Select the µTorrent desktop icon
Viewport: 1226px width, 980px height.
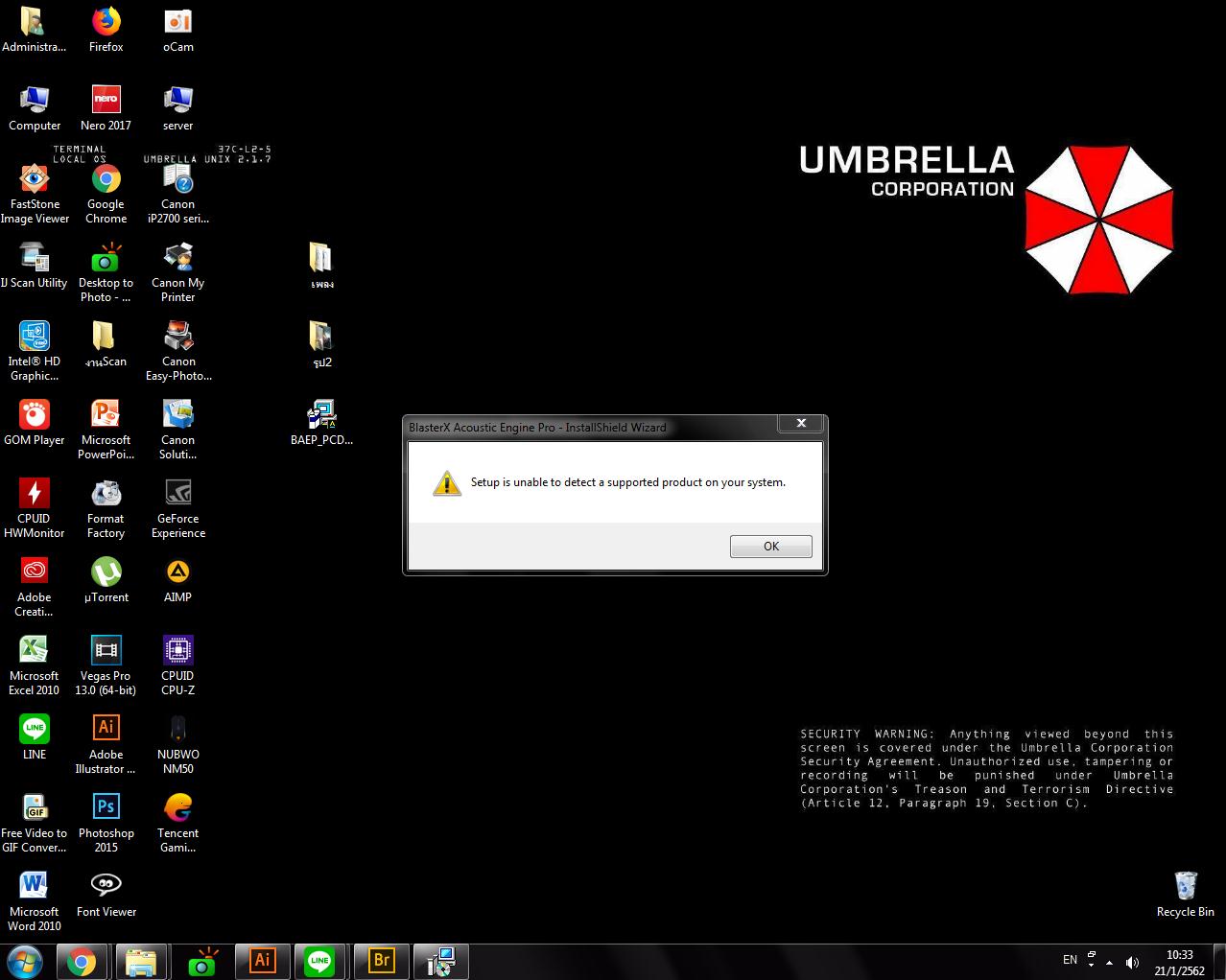coord(106,580)
